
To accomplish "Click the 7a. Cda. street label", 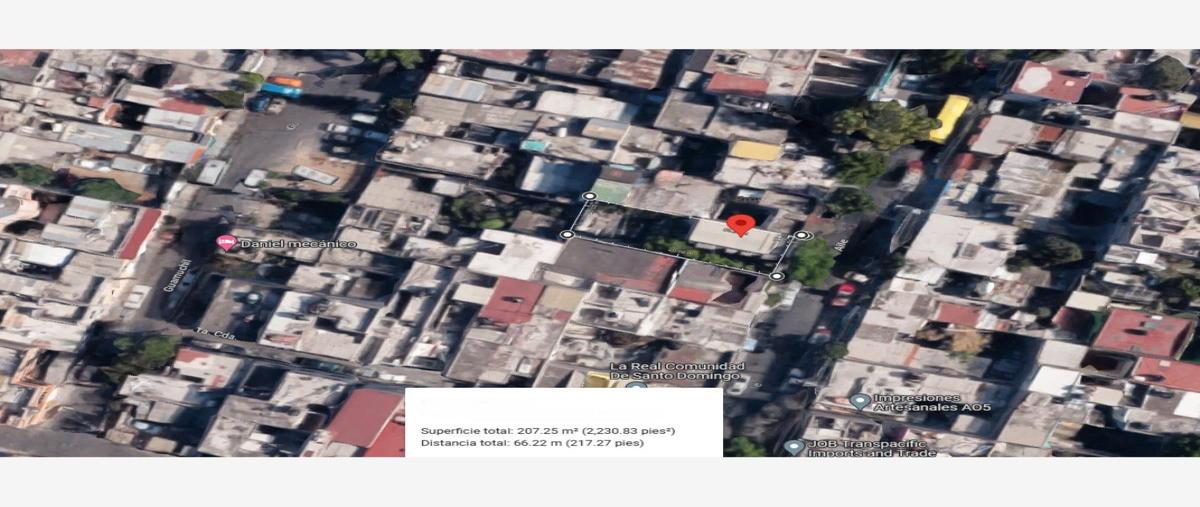I will tap(216, 335).
